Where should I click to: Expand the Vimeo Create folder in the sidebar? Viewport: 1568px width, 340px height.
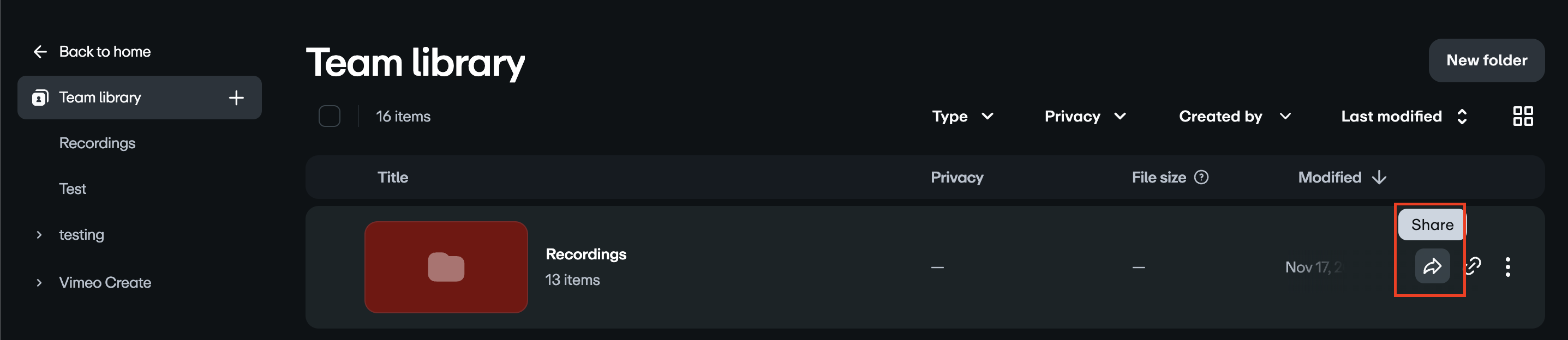click(x=39, y=282)
